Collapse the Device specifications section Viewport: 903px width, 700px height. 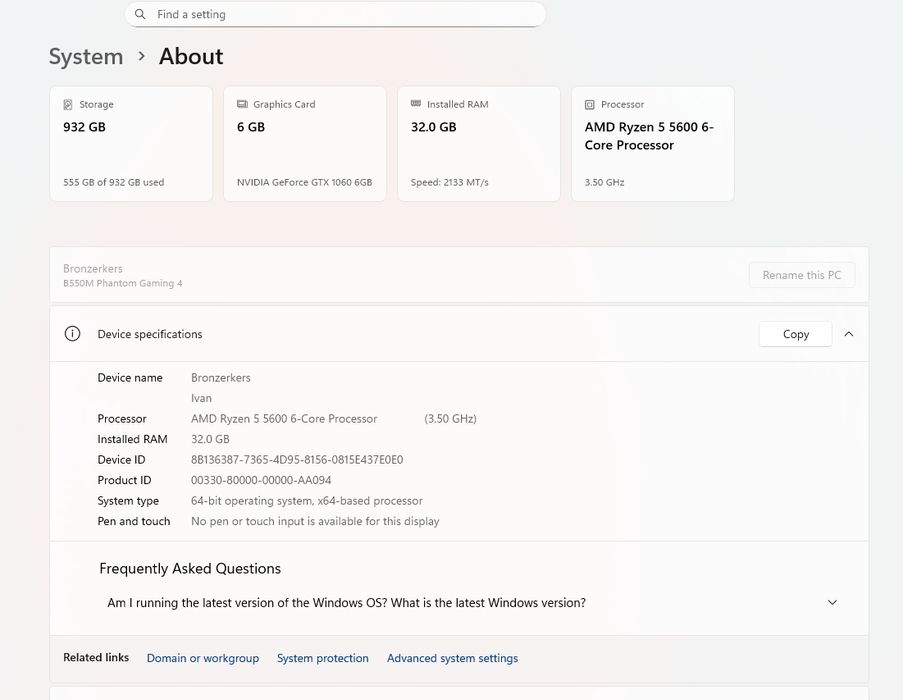849,334
